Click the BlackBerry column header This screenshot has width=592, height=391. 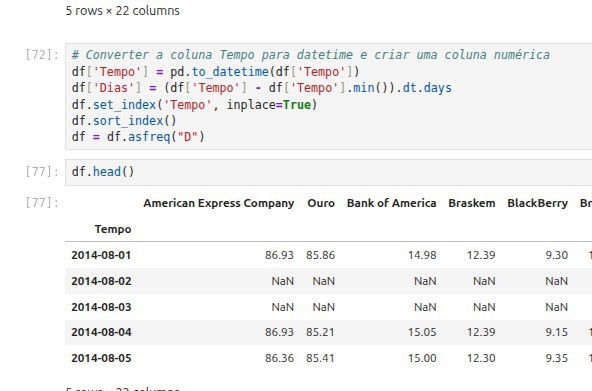coord(537,203)
